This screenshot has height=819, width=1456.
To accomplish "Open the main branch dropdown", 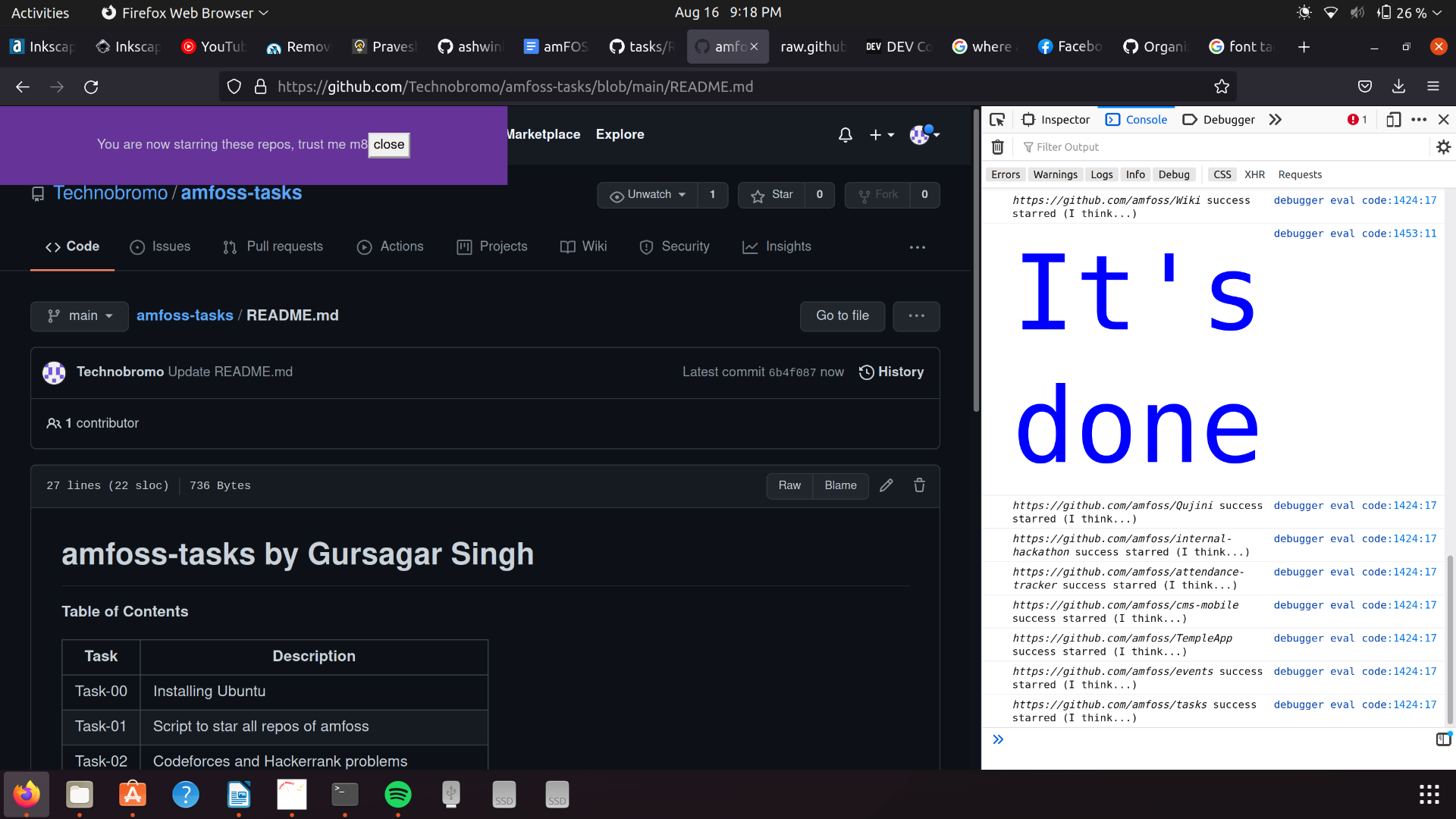I will [80, 316].
